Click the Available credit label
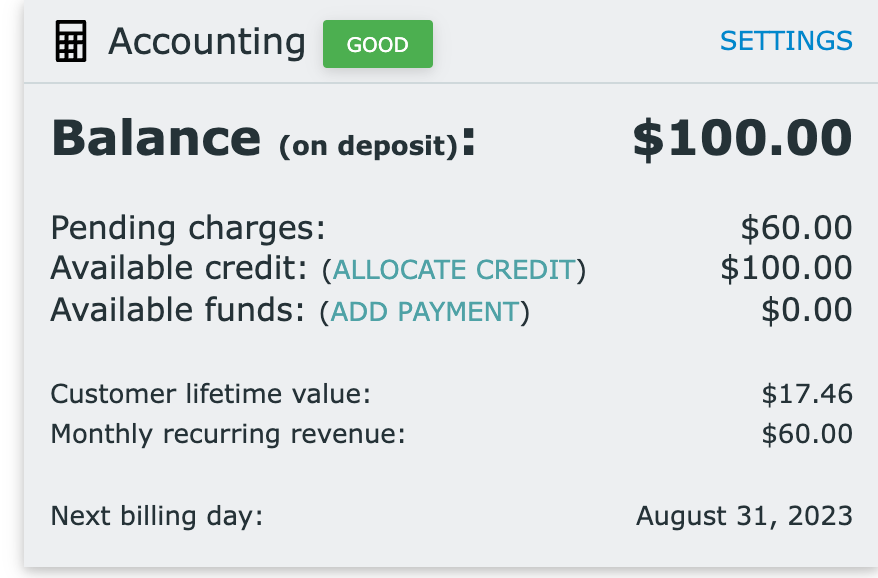This screenshot has height=578, width=878. pyautogui.click(x=179, y=268)
